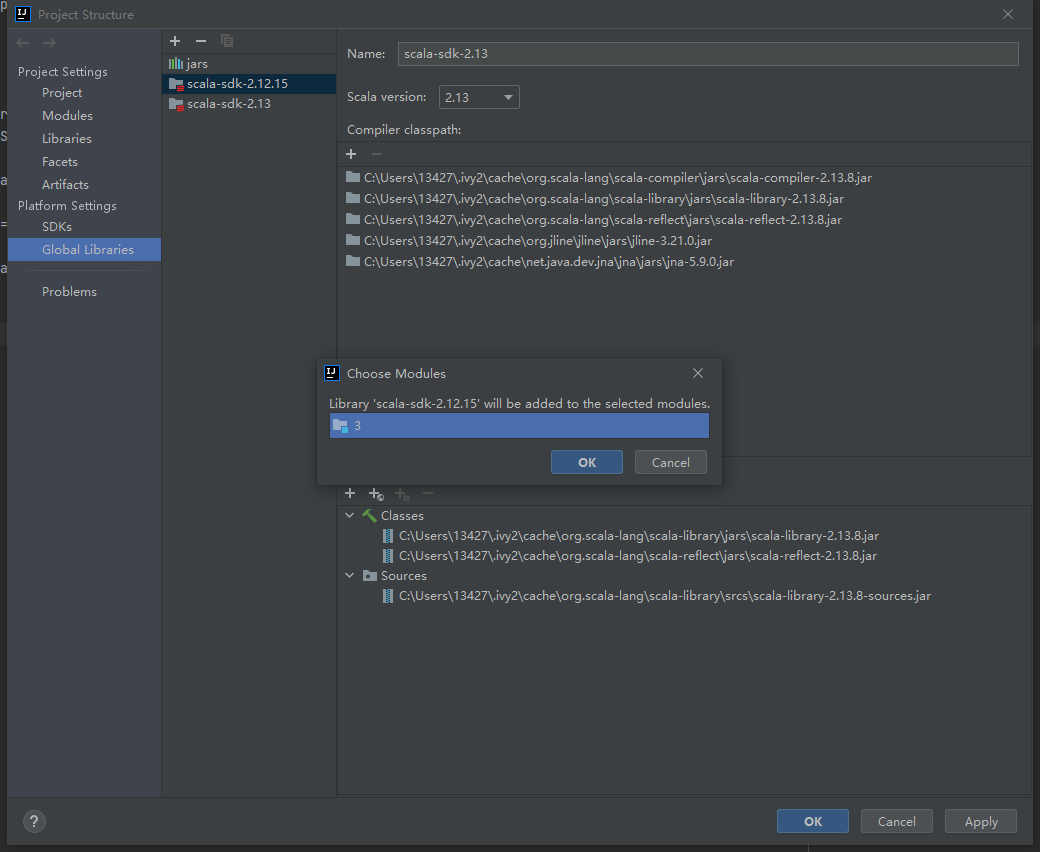Click OK in Project Structure window
Screen dimensions: 1040x852
(x=812, y=822)
